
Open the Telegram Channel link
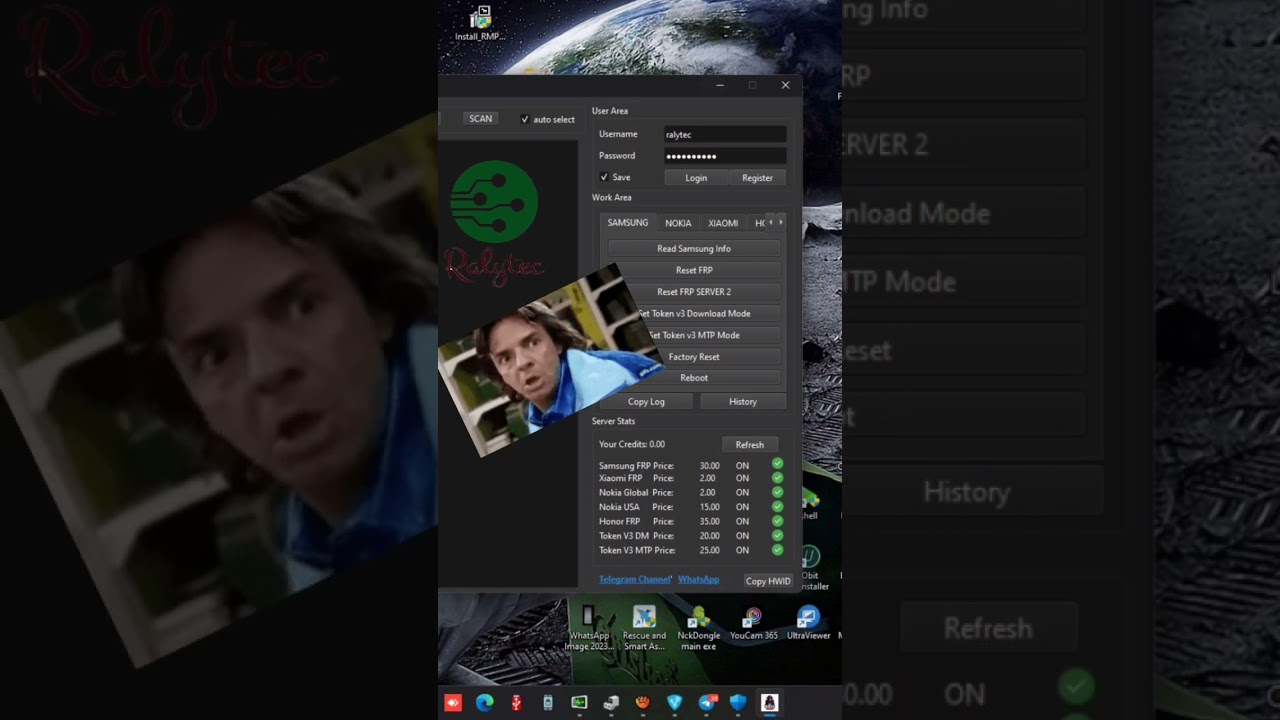click(634, 580)
